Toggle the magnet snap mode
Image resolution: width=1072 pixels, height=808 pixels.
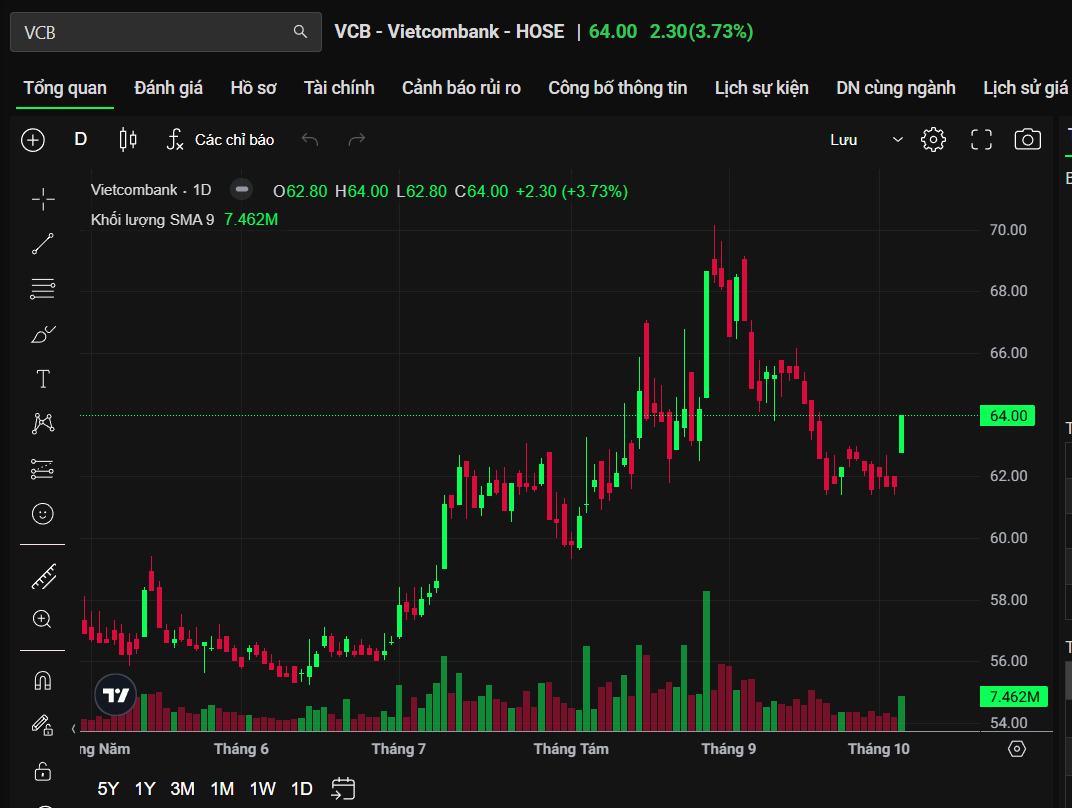coord(43,681)
